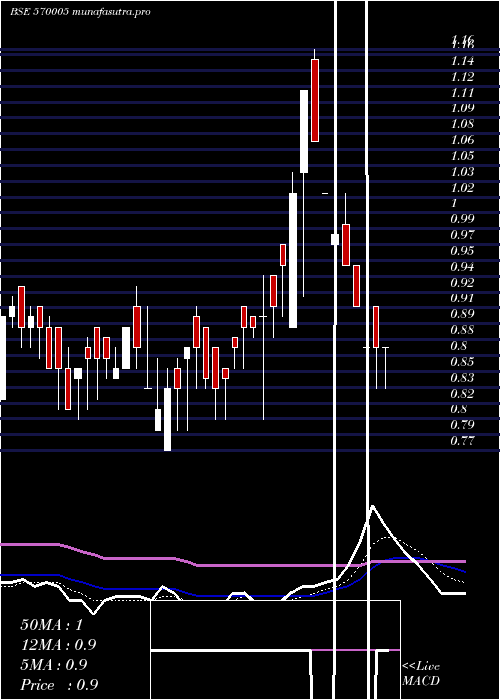Click the 1.08 price axis label
The height and width of the screenshot is (700, 500).
tap(462, 124)
